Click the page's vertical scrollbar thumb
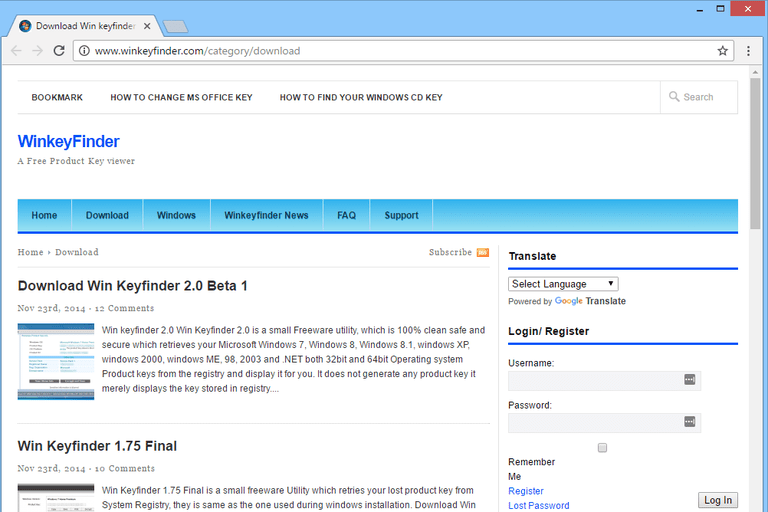 (755, 153)
